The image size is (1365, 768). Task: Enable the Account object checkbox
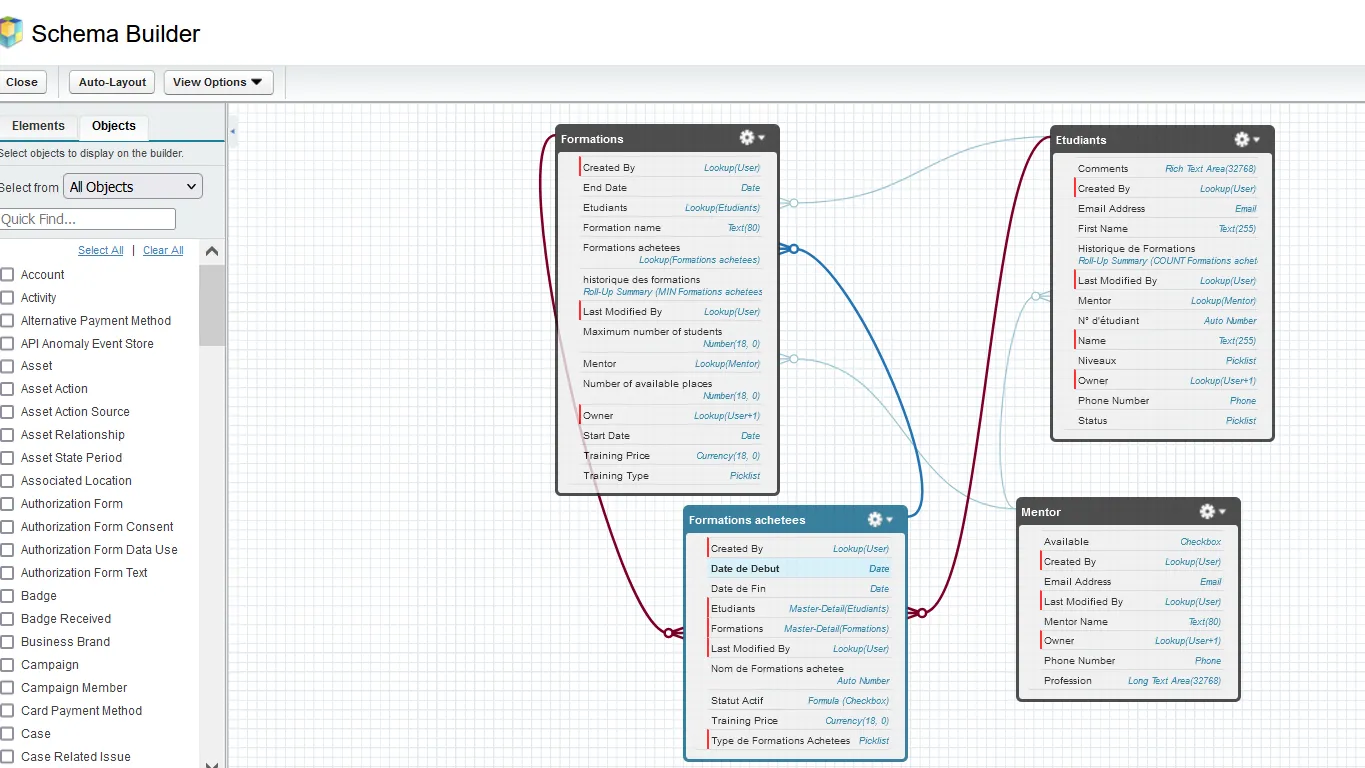tap(7, 274)
